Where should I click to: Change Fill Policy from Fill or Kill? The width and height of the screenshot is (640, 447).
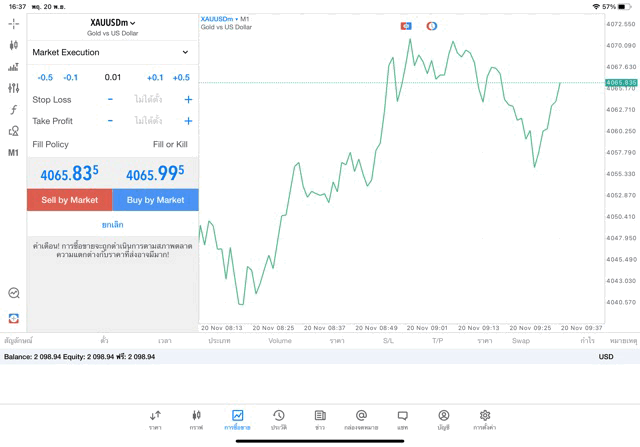coord(169,144)
